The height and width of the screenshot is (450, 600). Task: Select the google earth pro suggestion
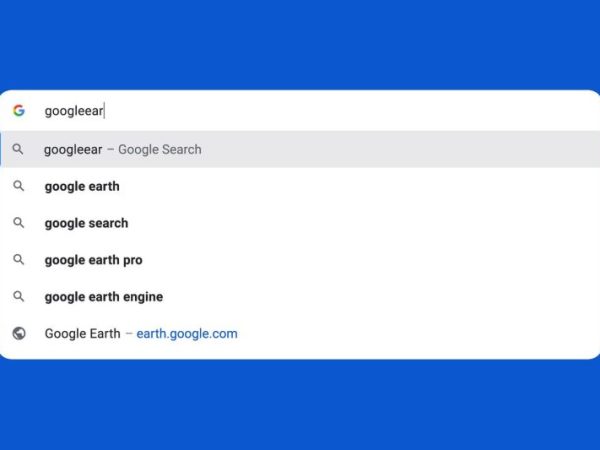pyautogui.click(x=94, y=260)
